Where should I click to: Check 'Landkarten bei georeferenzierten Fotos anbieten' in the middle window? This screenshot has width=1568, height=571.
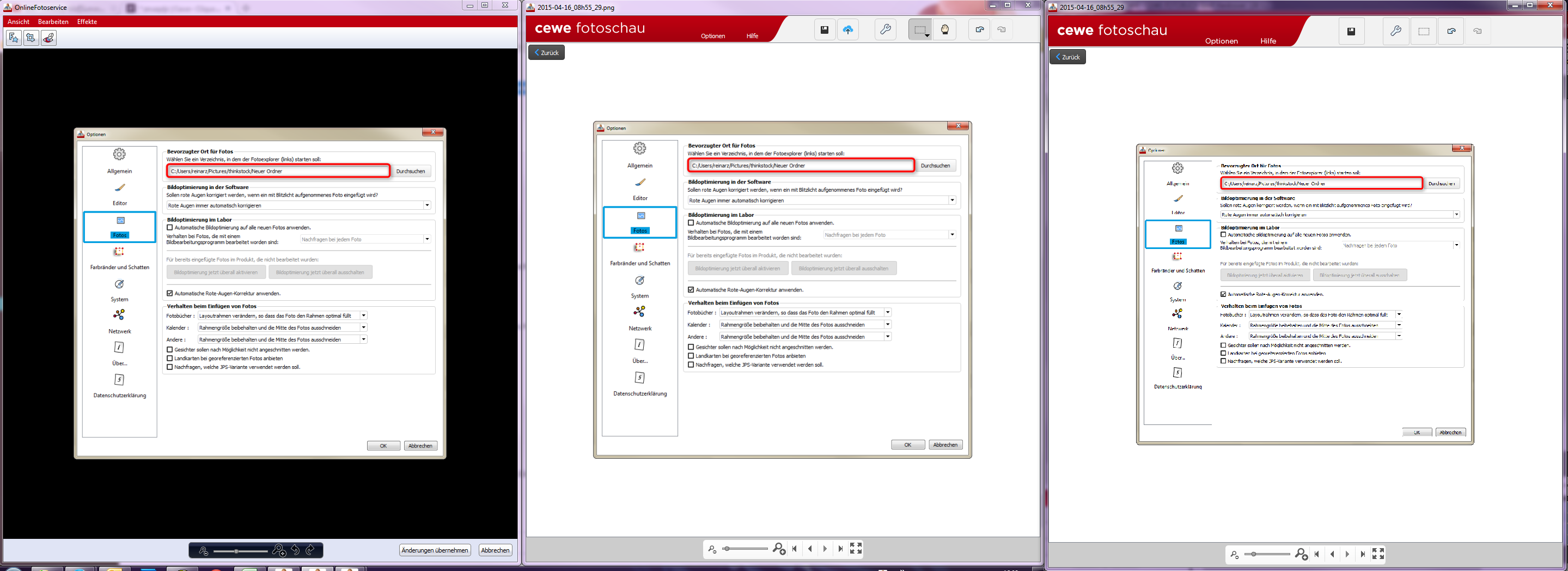click(691, 356)
